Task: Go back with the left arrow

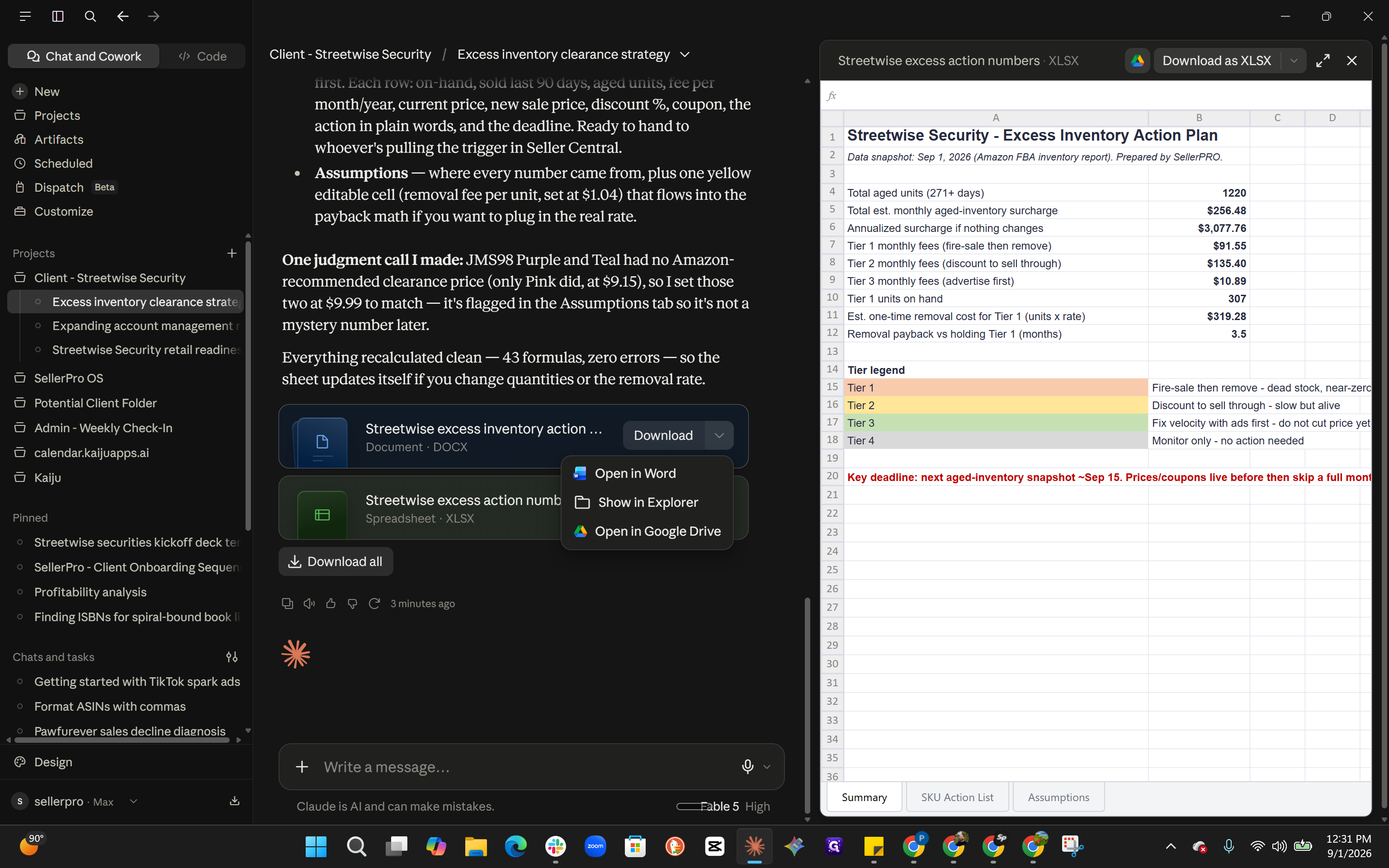Action: [123, 16]
